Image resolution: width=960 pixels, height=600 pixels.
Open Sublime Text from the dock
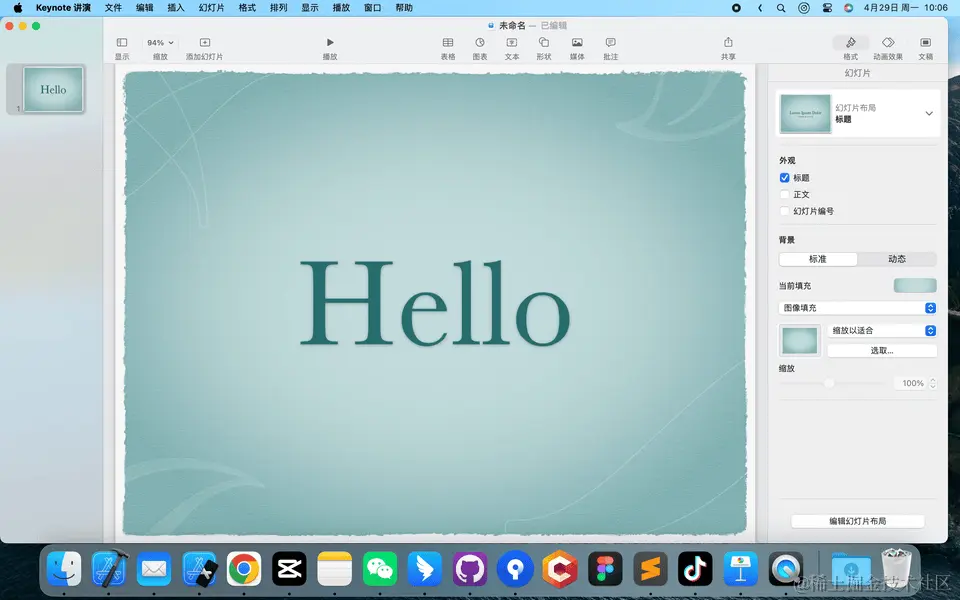(x=650, y=569)
